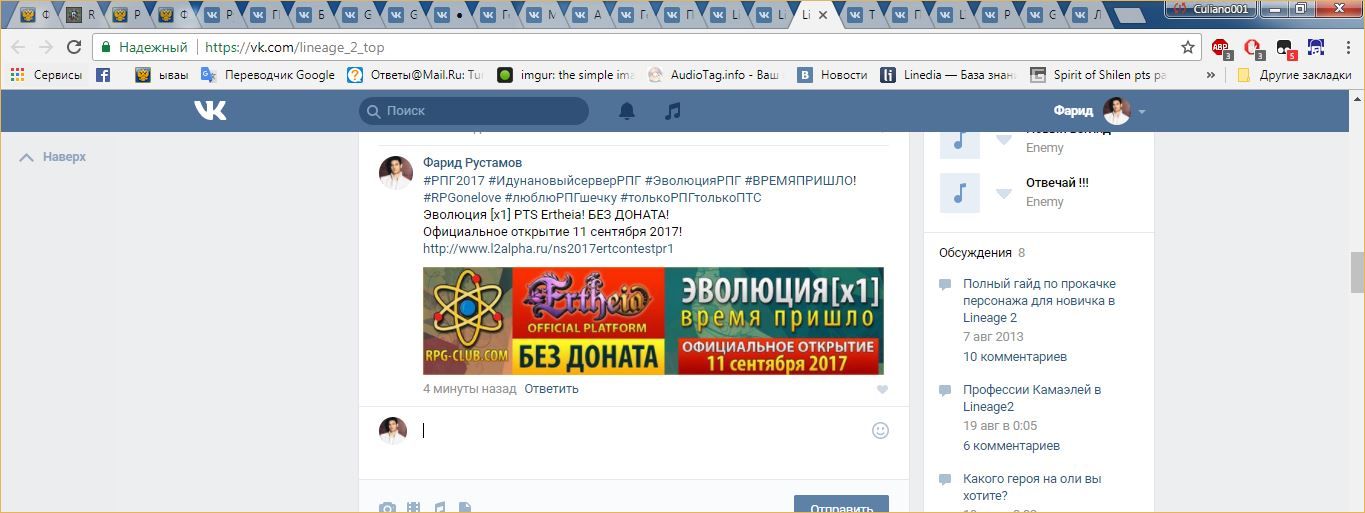Open the Culiano001 Chrome profile button
Screen dimensions: 1365x513
click(x=1211, y=8)
